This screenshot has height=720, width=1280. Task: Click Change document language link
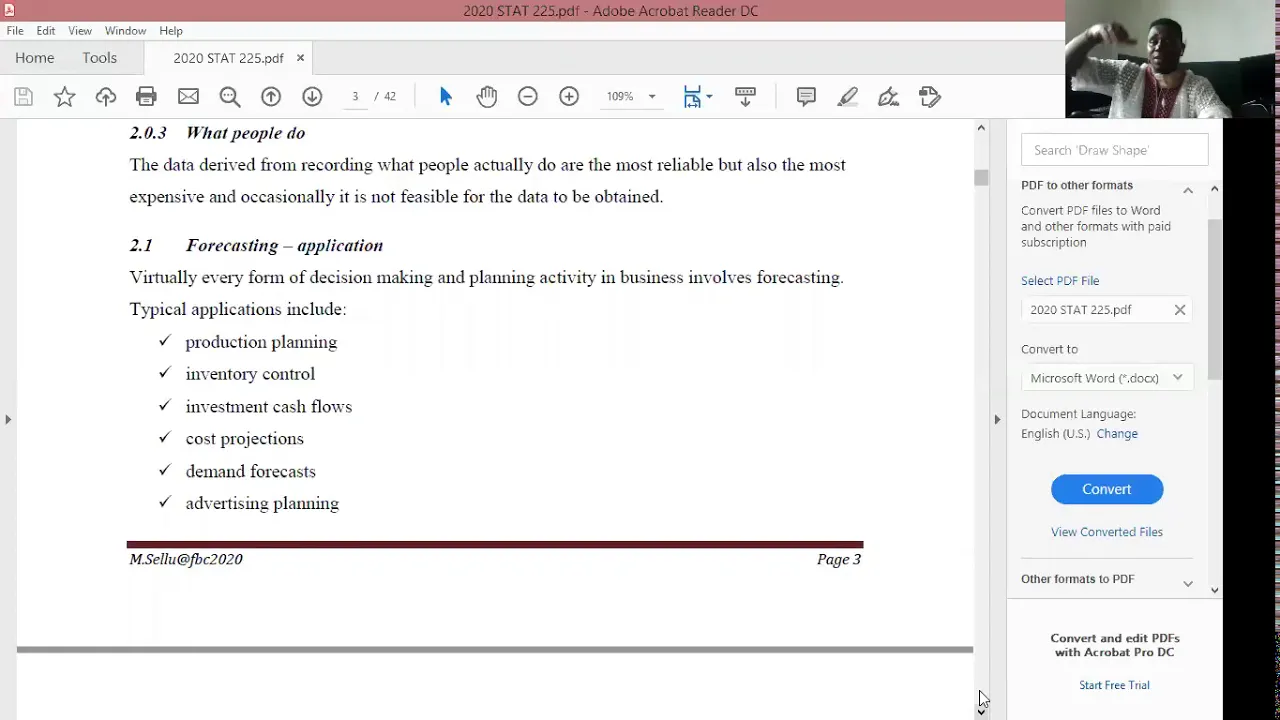point(1117,434)
